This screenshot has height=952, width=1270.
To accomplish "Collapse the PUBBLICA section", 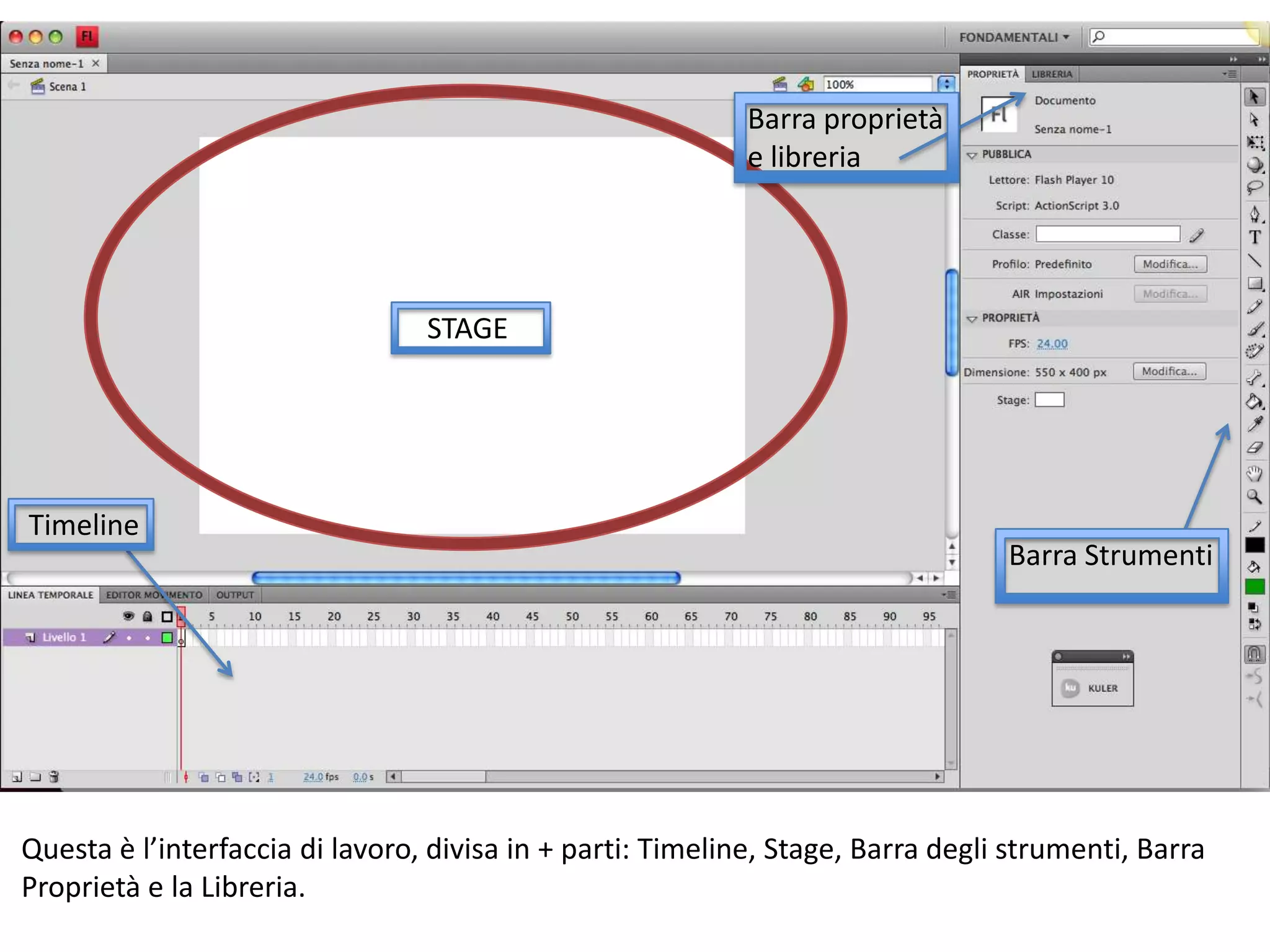I will (x=972, y=155).
